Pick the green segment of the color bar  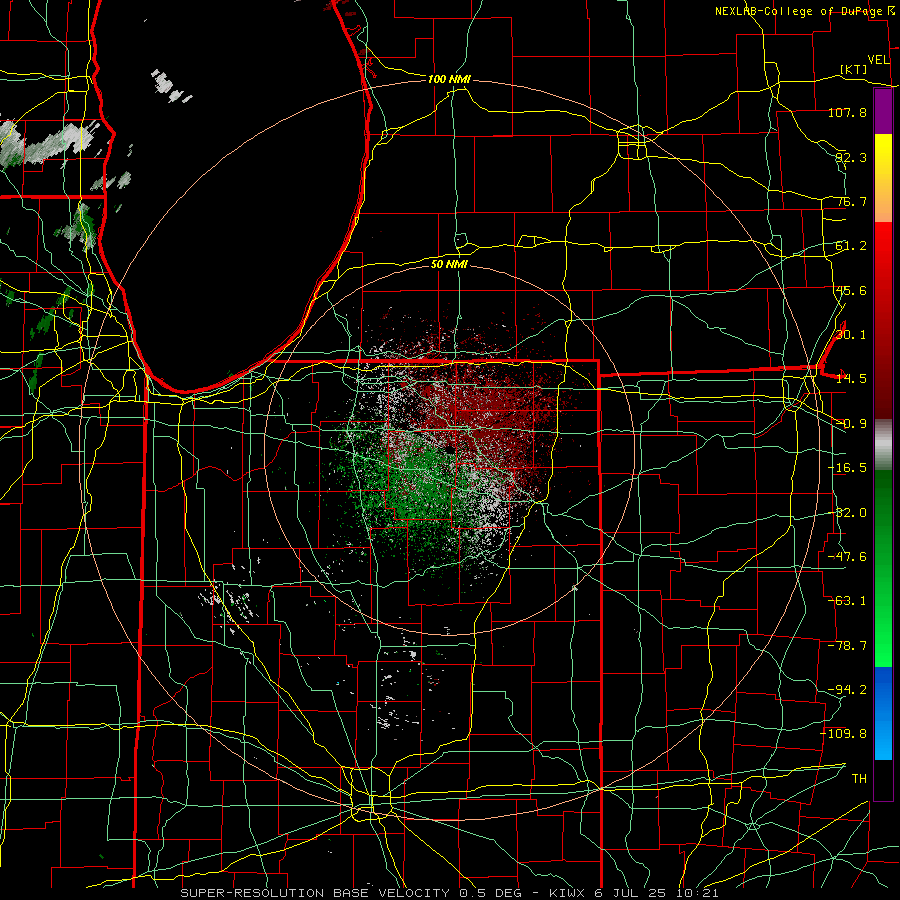pos(883,568)
